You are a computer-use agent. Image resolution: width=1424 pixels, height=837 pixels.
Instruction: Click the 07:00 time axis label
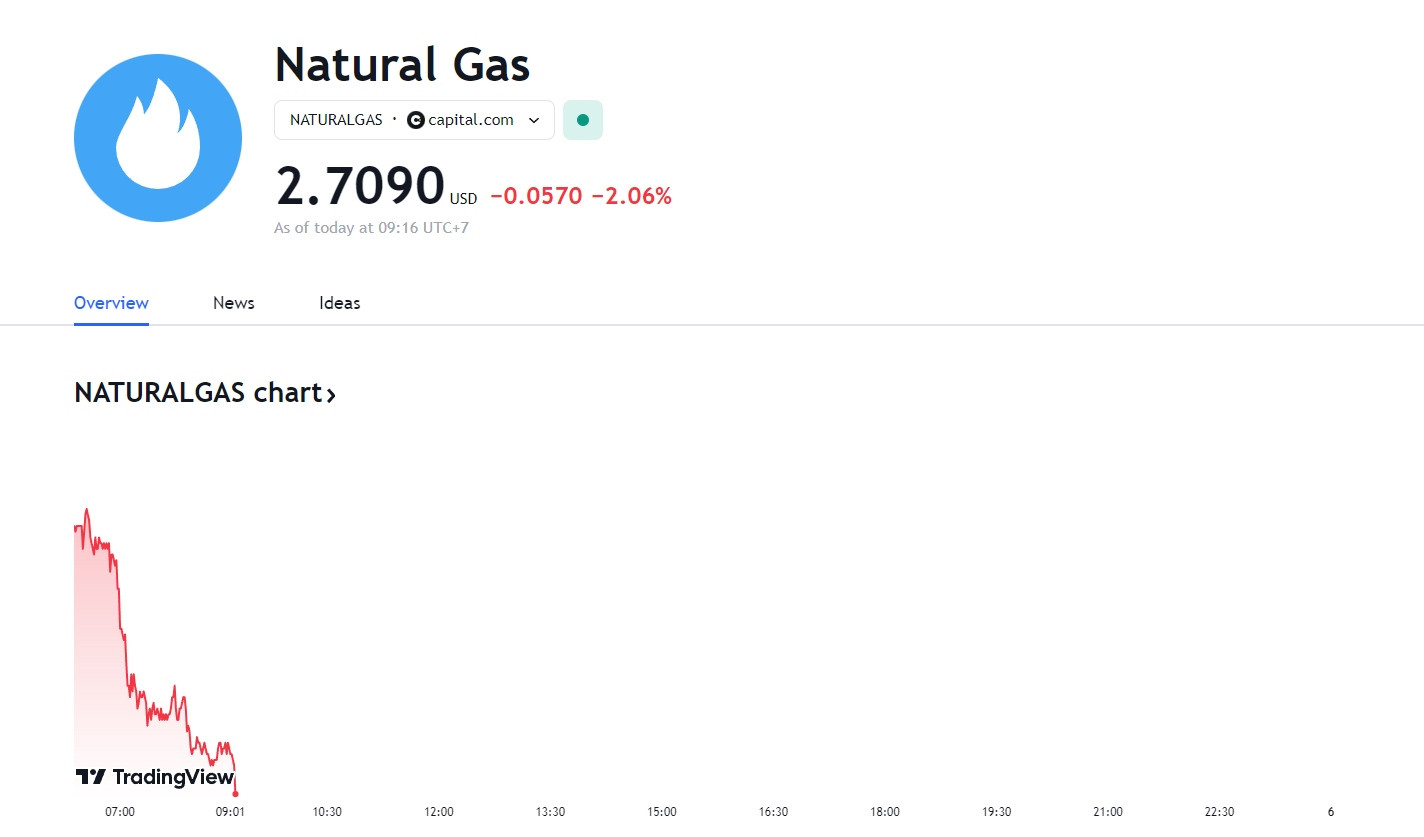click(x=120, y=812)
